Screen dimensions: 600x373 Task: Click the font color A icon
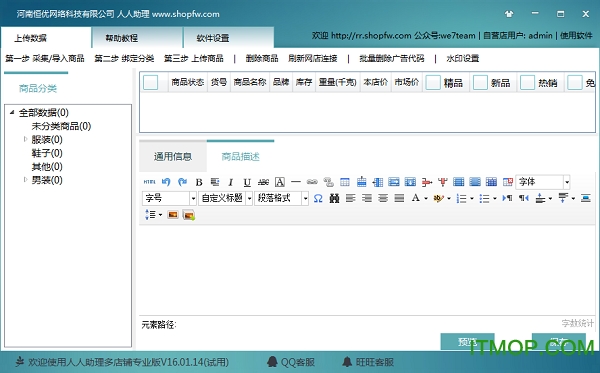pyautogui.click(x=416, y=198)
